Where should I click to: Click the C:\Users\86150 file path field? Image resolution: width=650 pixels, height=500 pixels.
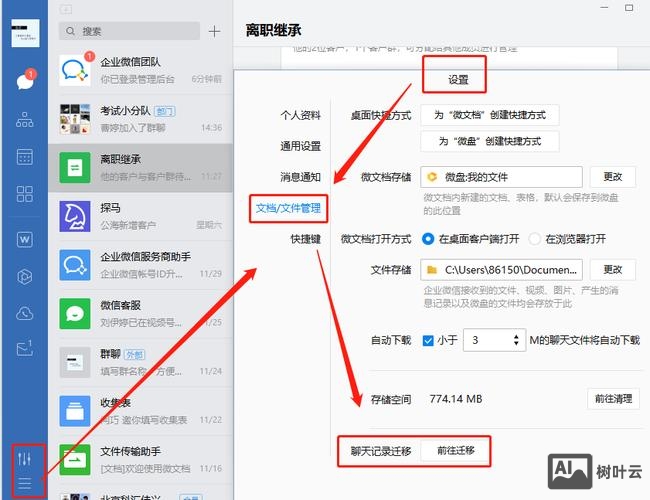tap(501, 270)
